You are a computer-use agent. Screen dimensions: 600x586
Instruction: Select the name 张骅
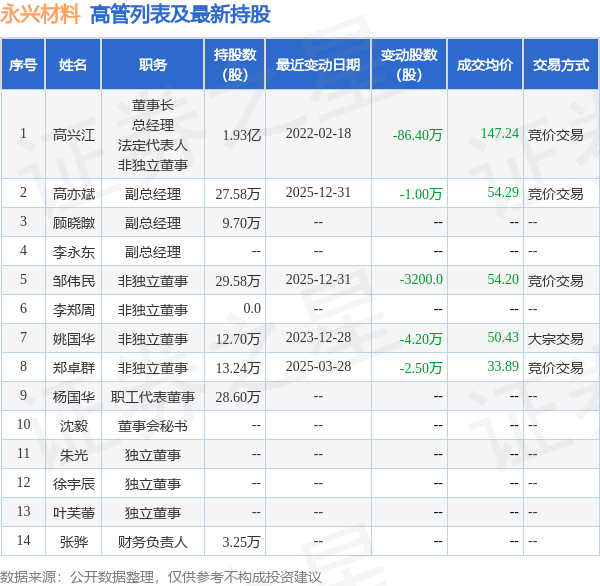pyautogui.click(x=73, y=542)
